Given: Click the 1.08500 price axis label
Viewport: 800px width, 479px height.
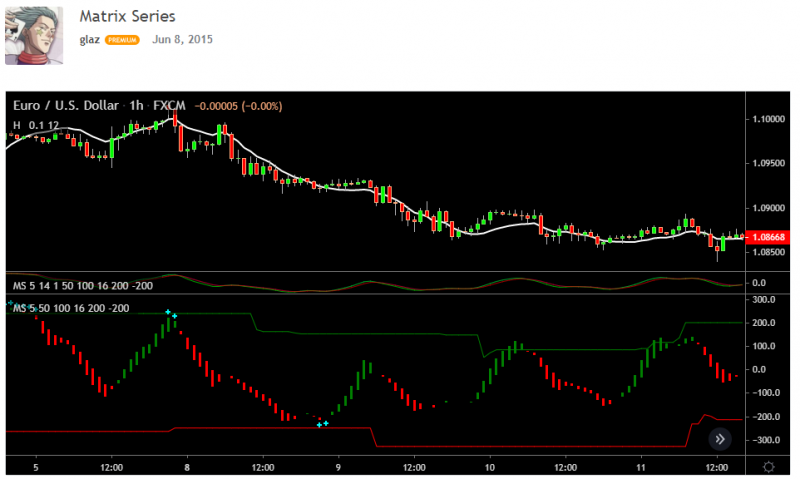Looking at the screenshot, I should click(x=768, y=252).
